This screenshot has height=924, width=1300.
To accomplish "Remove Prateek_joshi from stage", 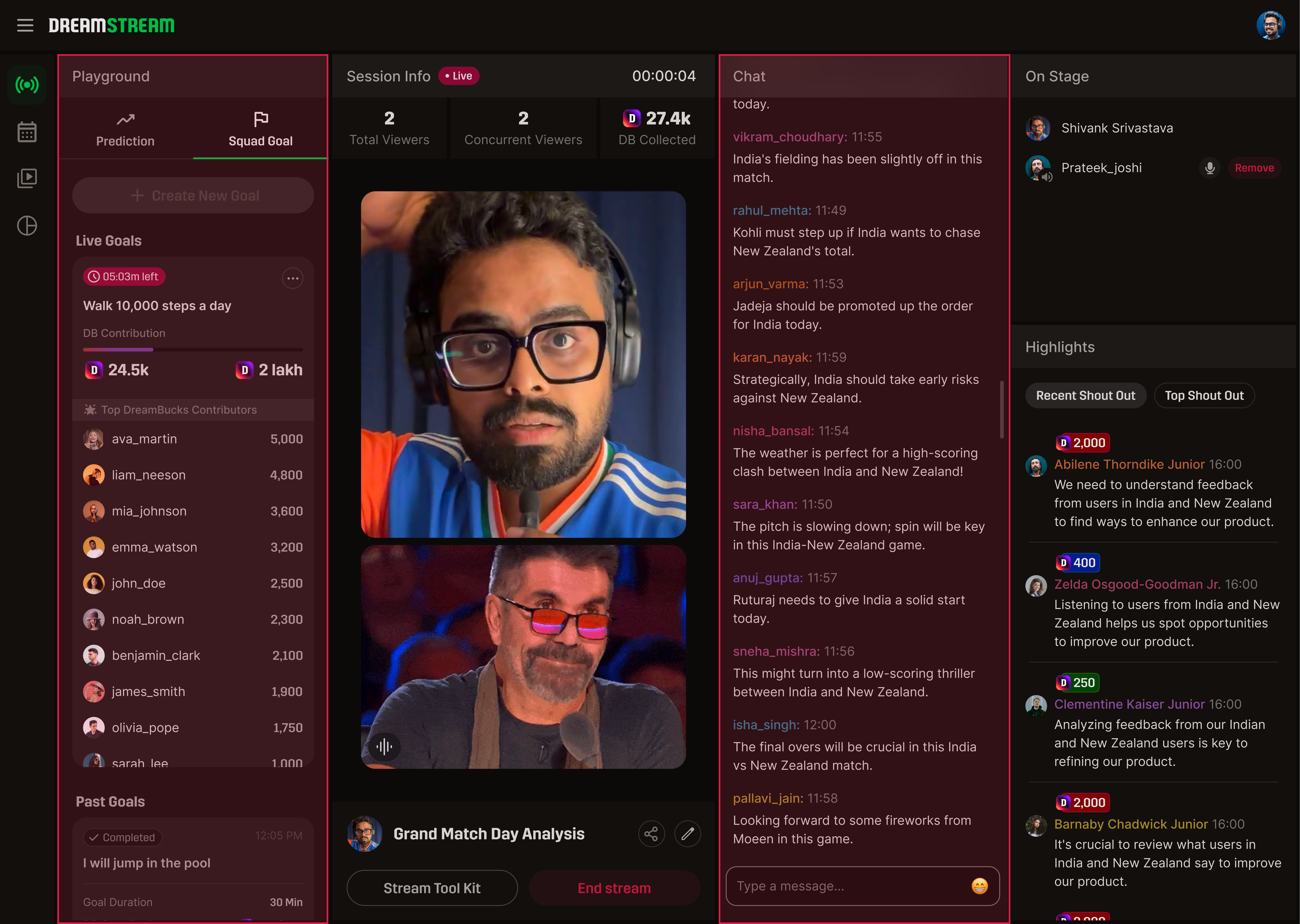I will [1254, 168].
